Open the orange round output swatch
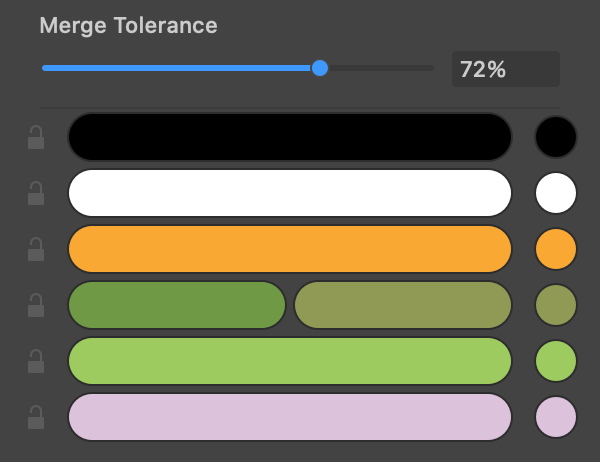This screenshot has width=600, height=462. coord(556,249)
